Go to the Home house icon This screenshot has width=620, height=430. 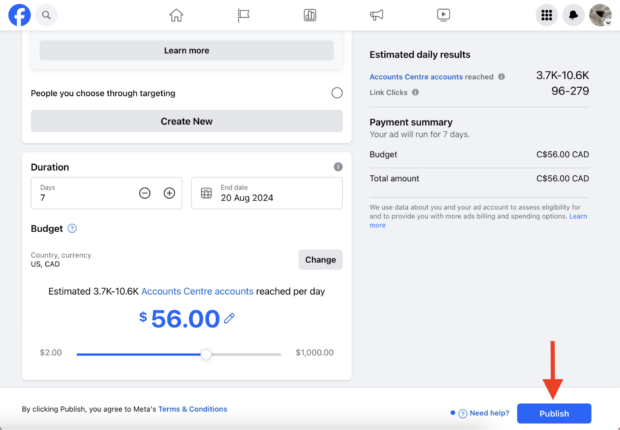(x=176, y=15)
